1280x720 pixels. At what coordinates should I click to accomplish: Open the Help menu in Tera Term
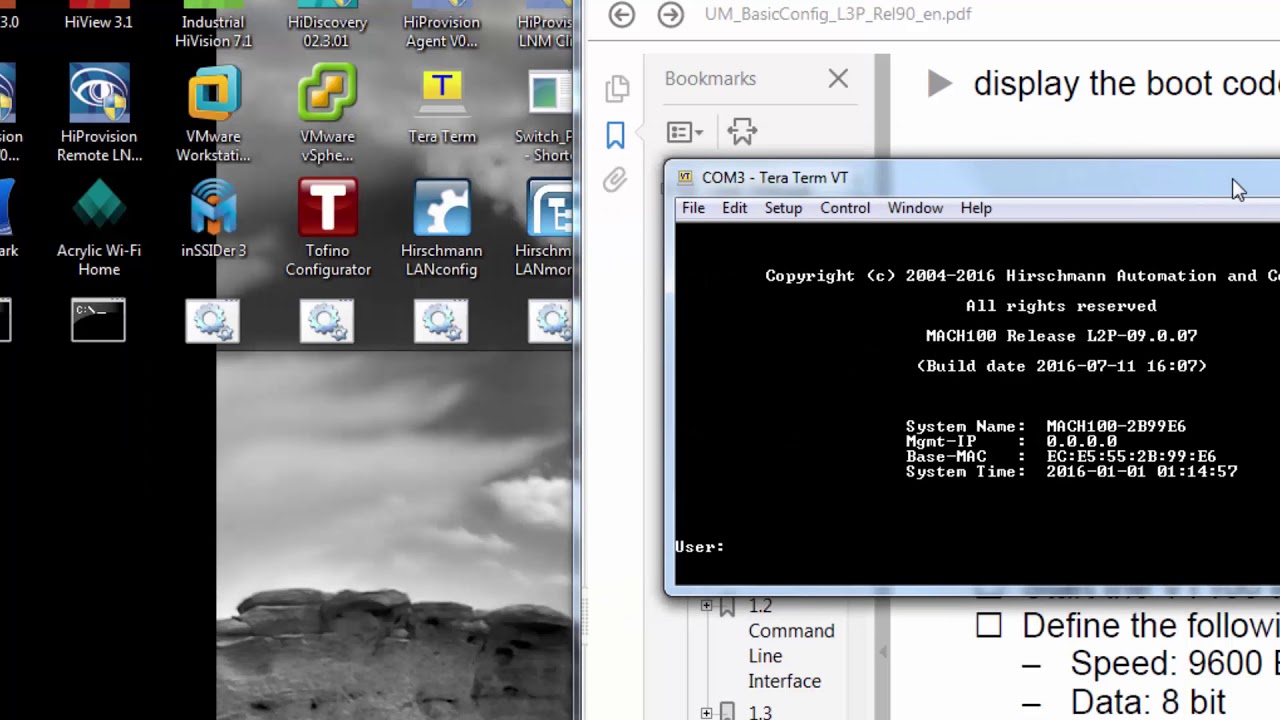976,208
